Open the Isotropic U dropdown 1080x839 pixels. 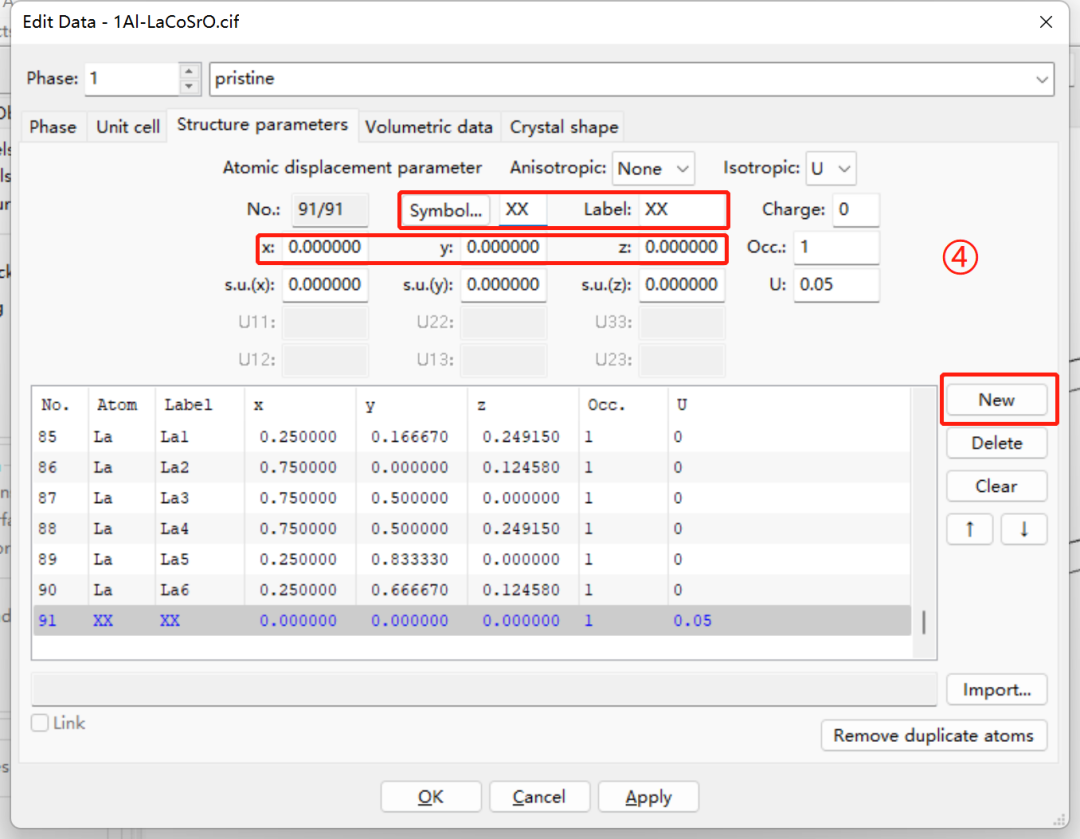coord(832,169)
